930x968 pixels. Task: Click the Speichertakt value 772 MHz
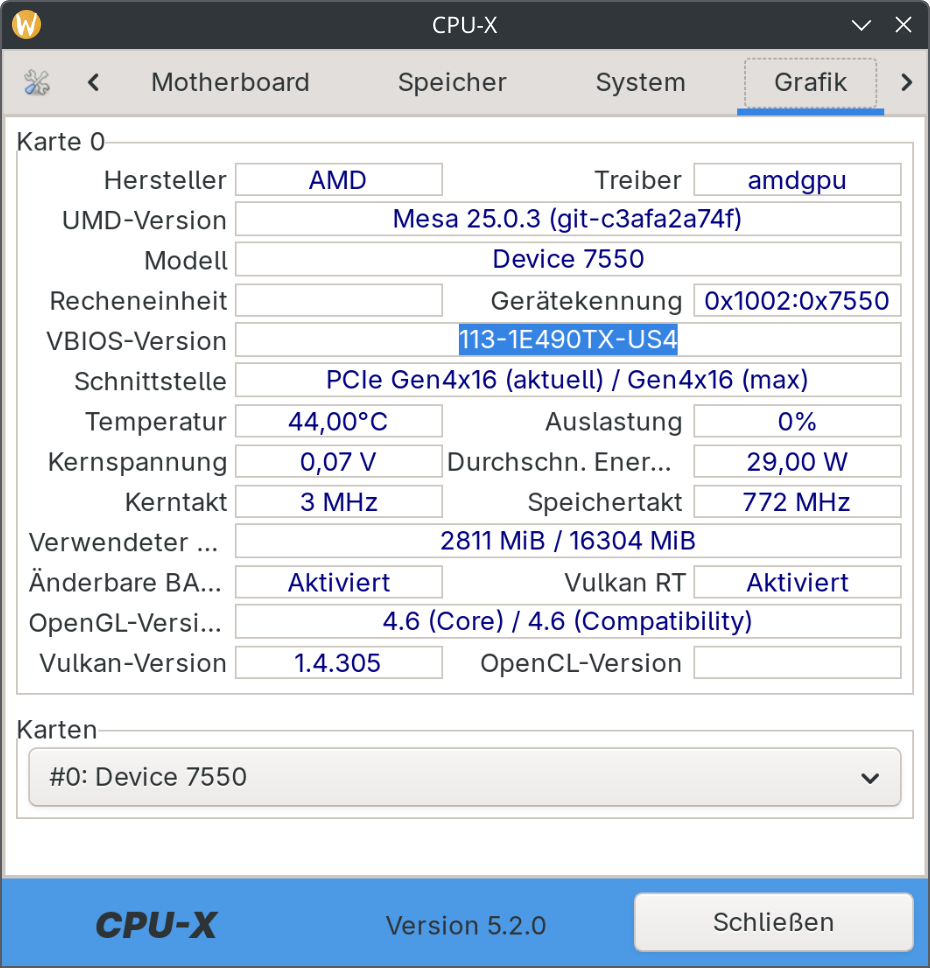797,501
